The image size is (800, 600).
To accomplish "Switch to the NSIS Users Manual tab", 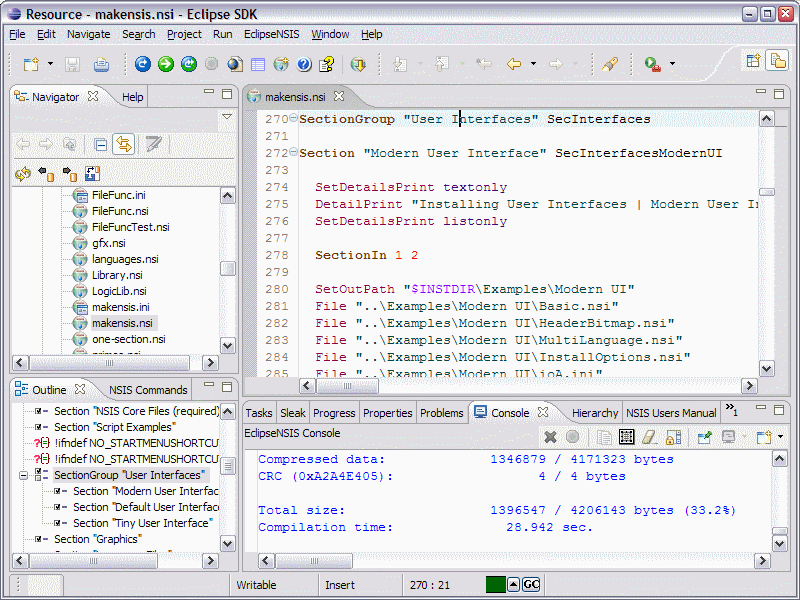I will (x=671, y=413).
